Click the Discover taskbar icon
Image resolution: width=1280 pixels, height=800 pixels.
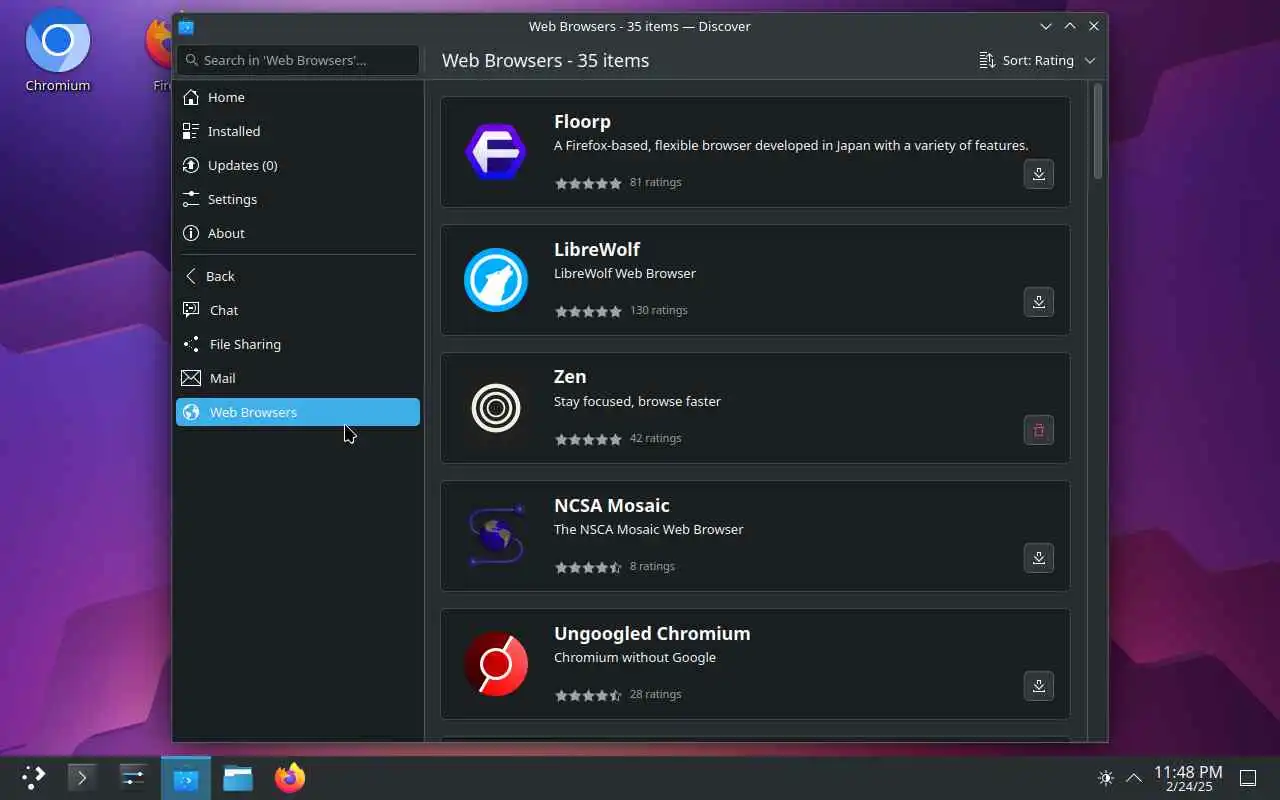coord(186,777)
